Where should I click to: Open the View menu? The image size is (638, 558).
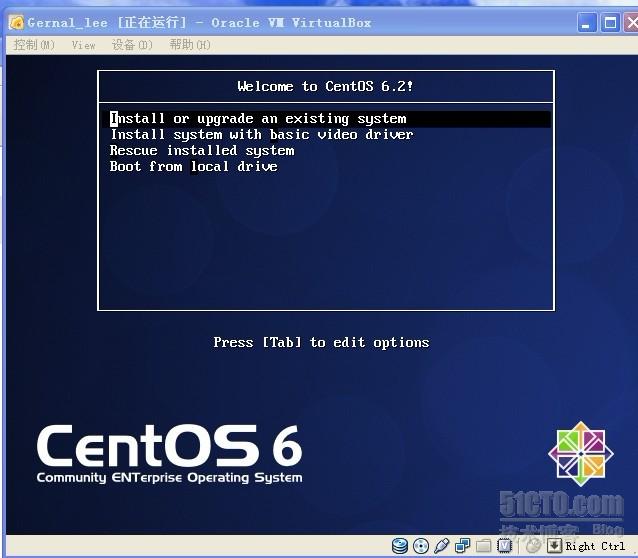tap(83, 45)
